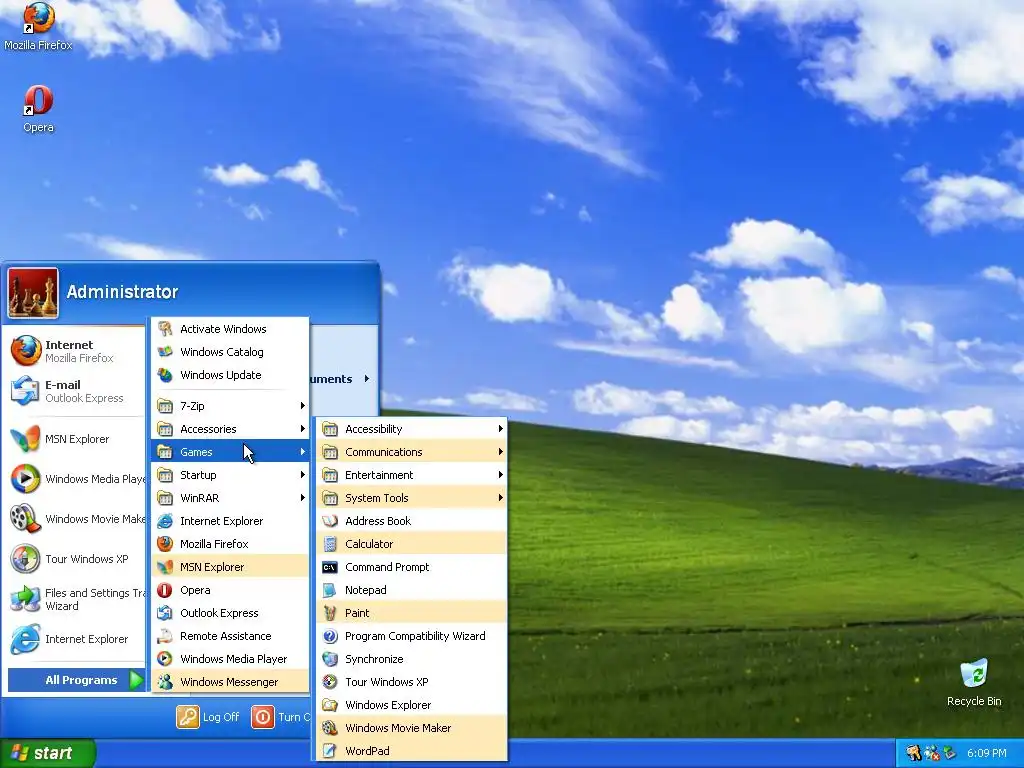Click the system tray clock

(x=986, y=753)
